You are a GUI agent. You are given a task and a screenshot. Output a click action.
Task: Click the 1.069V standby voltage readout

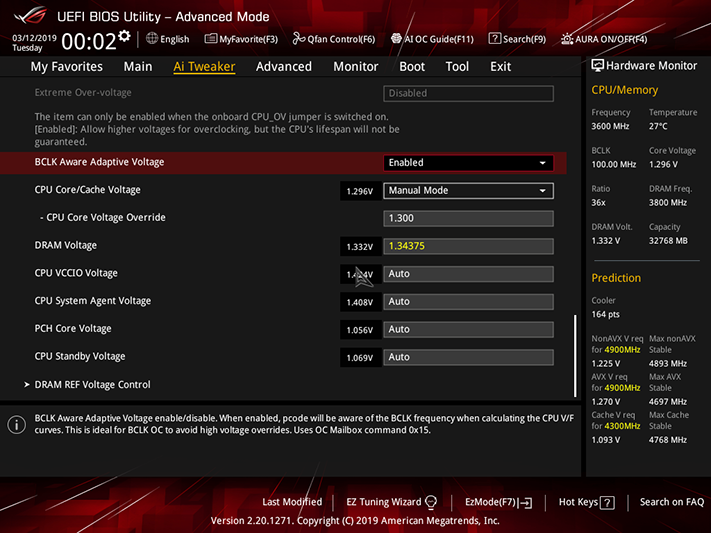click(360, 358)
